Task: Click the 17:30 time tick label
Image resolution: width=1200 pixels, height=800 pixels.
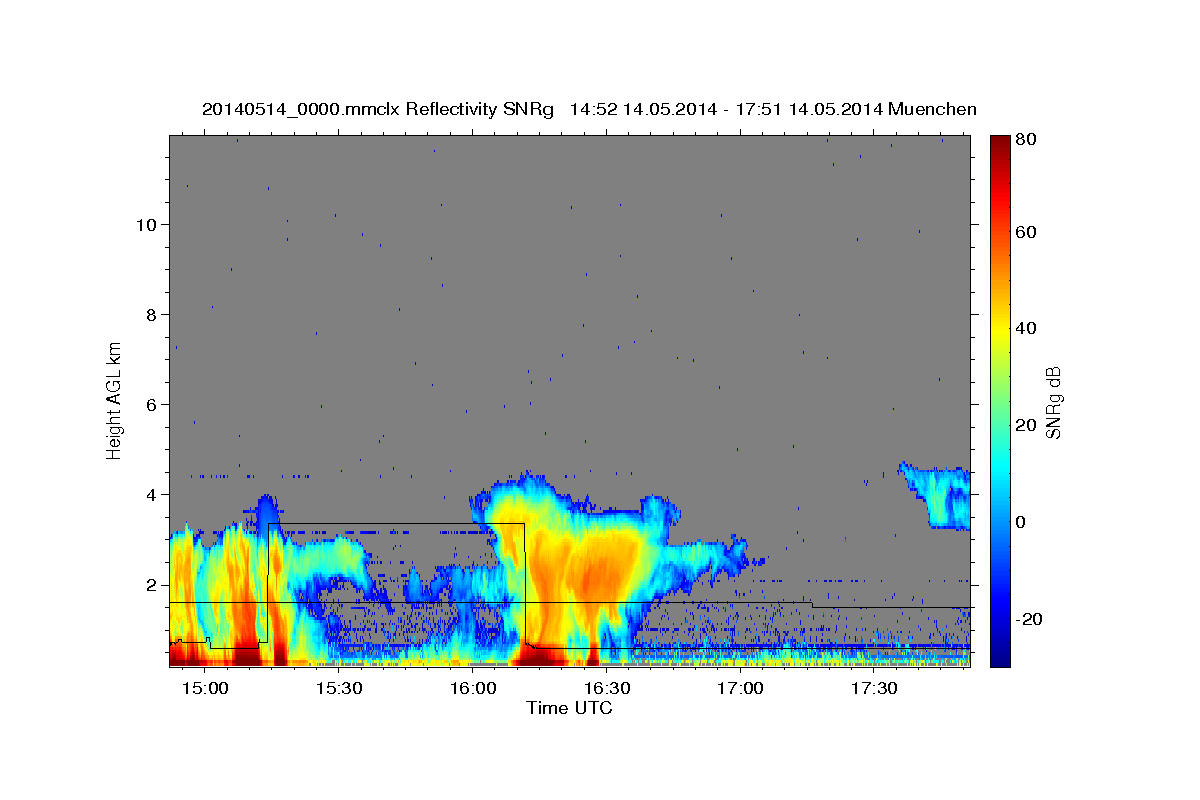Action: coord(873,688)
